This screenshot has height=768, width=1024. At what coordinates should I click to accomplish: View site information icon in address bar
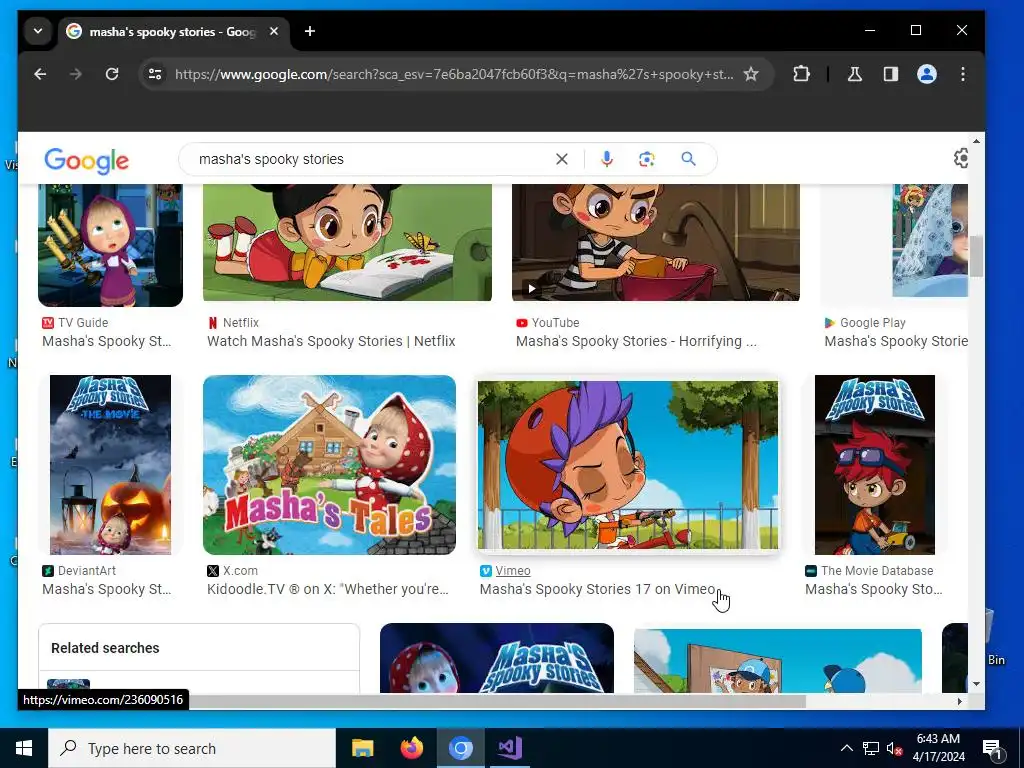click(x=155, y=74)
